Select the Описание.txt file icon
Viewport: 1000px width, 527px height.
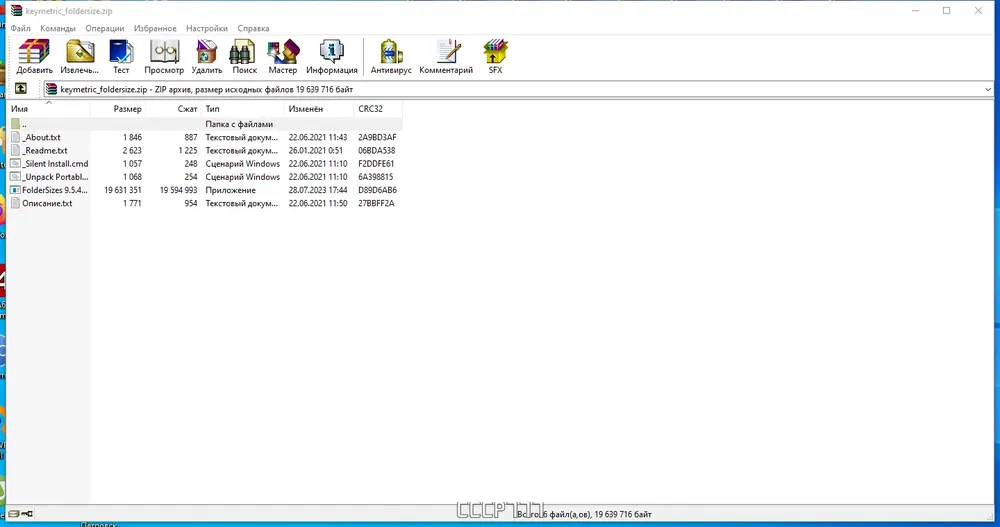point(15,203)
